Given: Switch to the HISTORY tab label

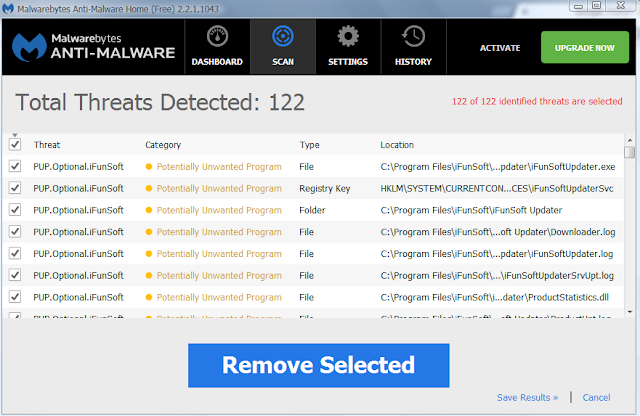Looking at the screenshot, I should click(x=413, y=62).
